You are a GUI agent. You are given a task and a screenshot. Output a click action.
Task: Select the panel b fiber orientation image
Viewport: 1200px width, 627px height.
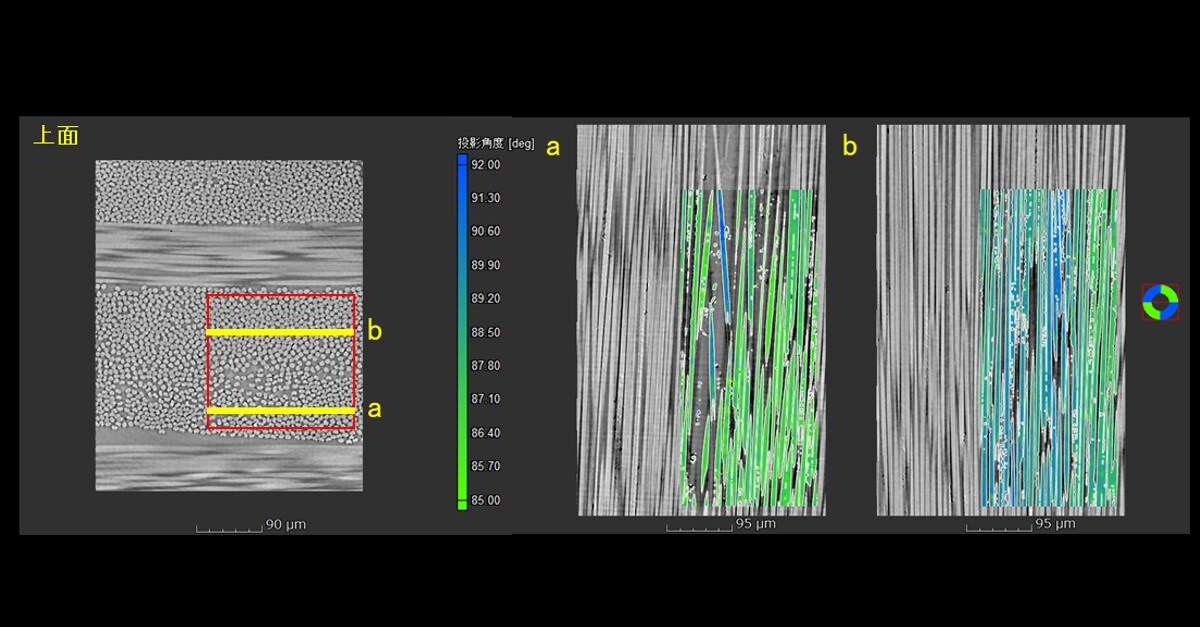1001,320
